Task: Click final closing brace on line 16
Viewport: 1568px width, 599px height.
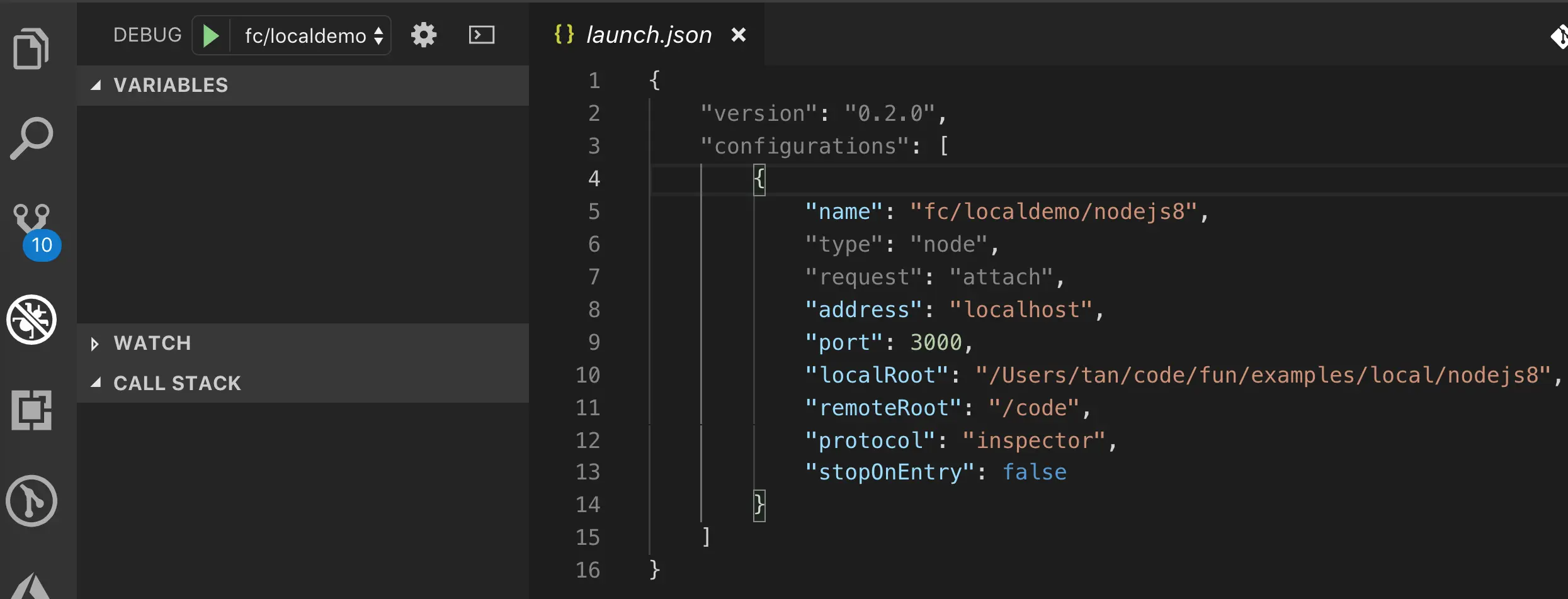Action: coord(654,570)
